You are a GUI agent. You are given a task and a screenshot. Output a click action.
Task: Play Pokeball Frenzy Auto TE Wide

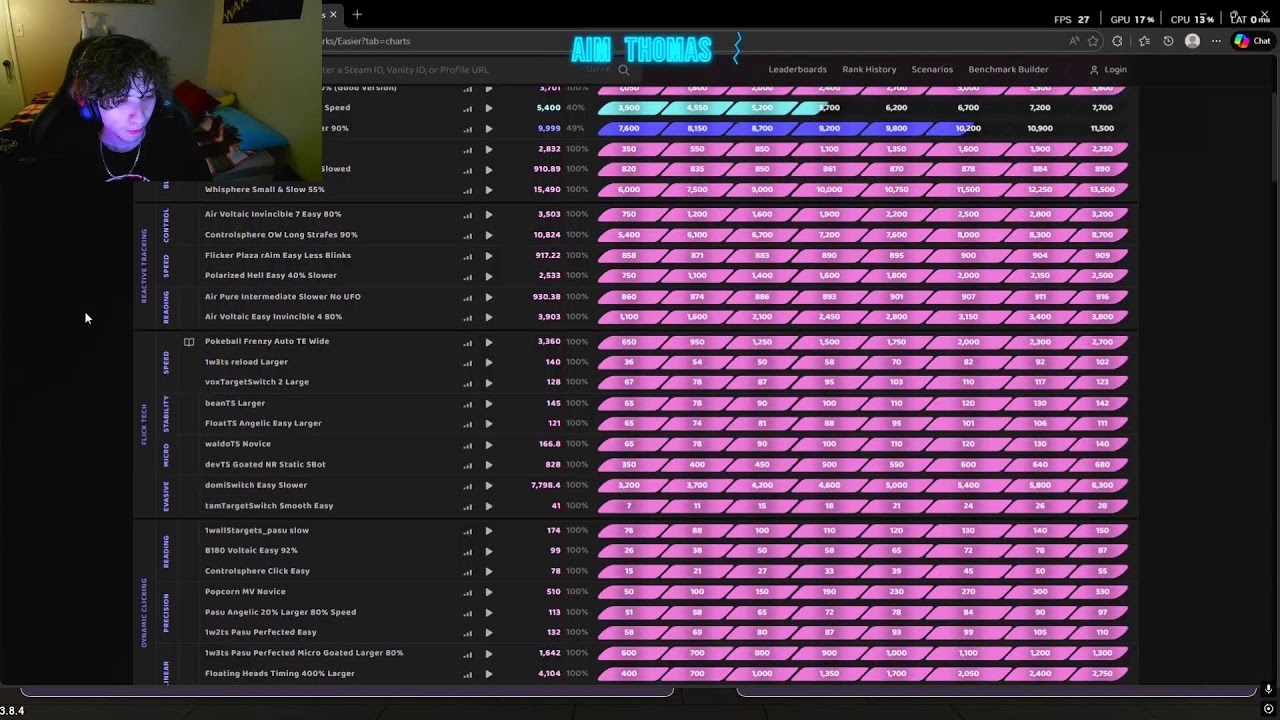click(489, 342)
